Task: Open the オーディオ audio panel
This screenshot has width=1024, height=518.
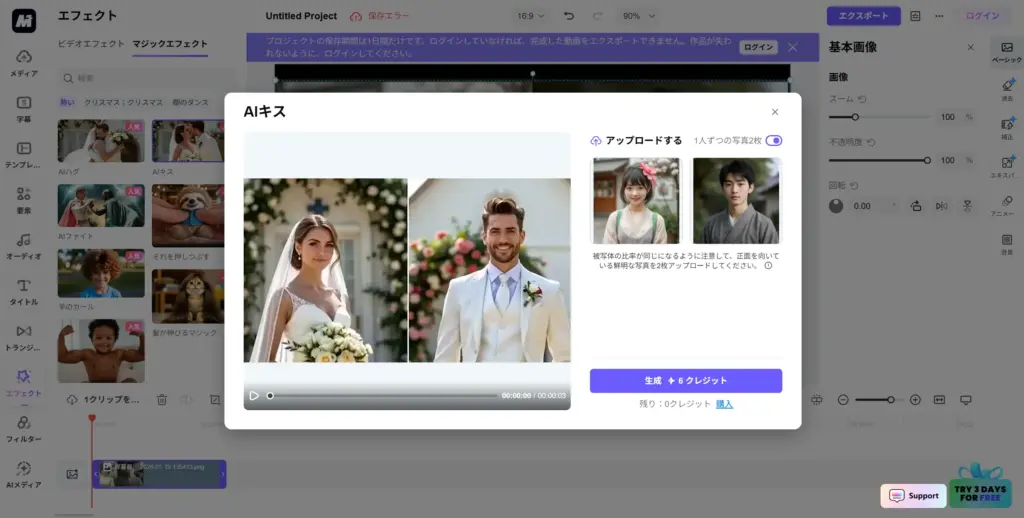Action: tap(24, 246)
